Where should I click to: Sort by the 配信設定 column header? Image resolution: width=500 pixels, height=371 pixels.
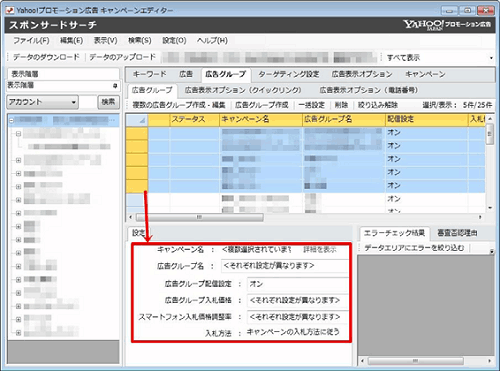[426, 120]
